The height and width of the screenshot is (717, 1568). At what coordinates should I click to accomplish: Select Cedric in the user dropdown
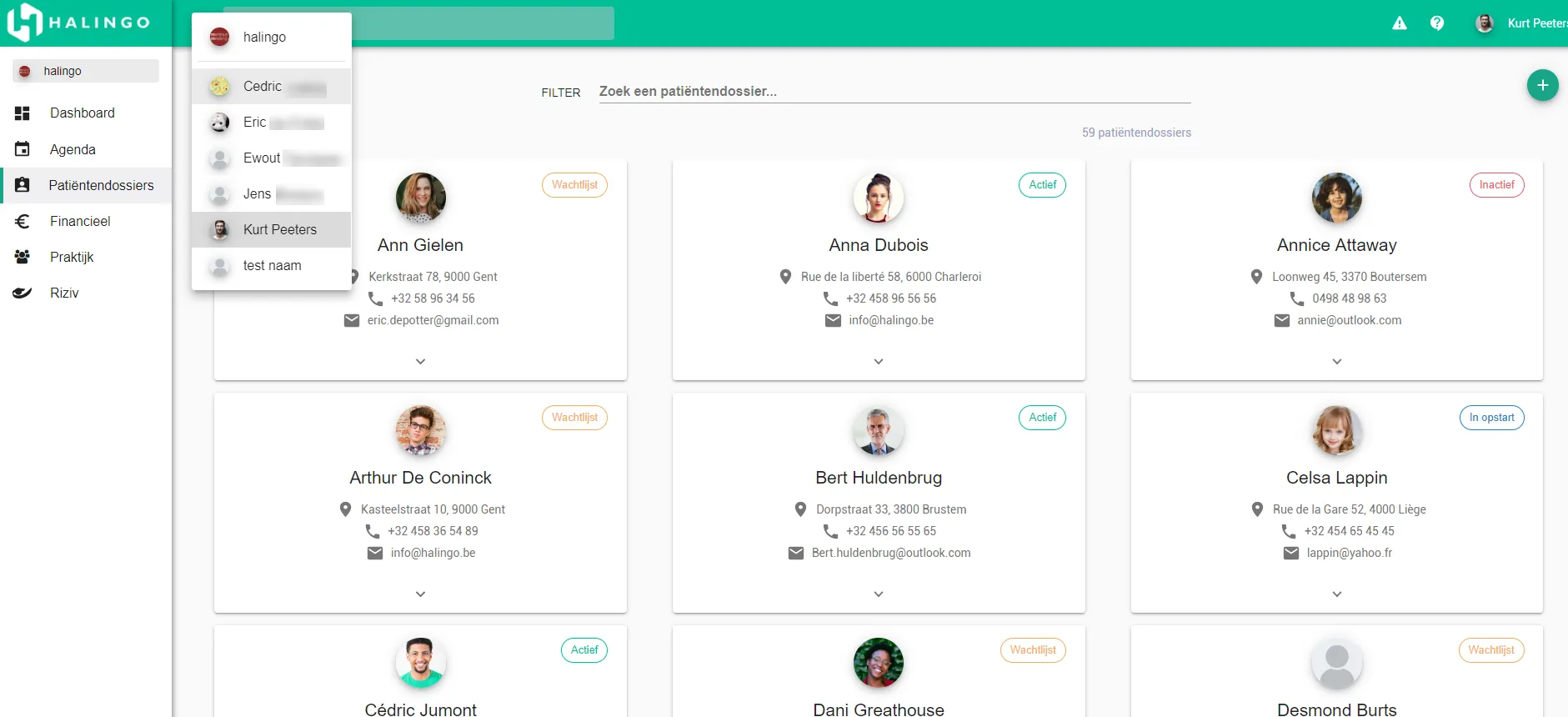[271, 87]
